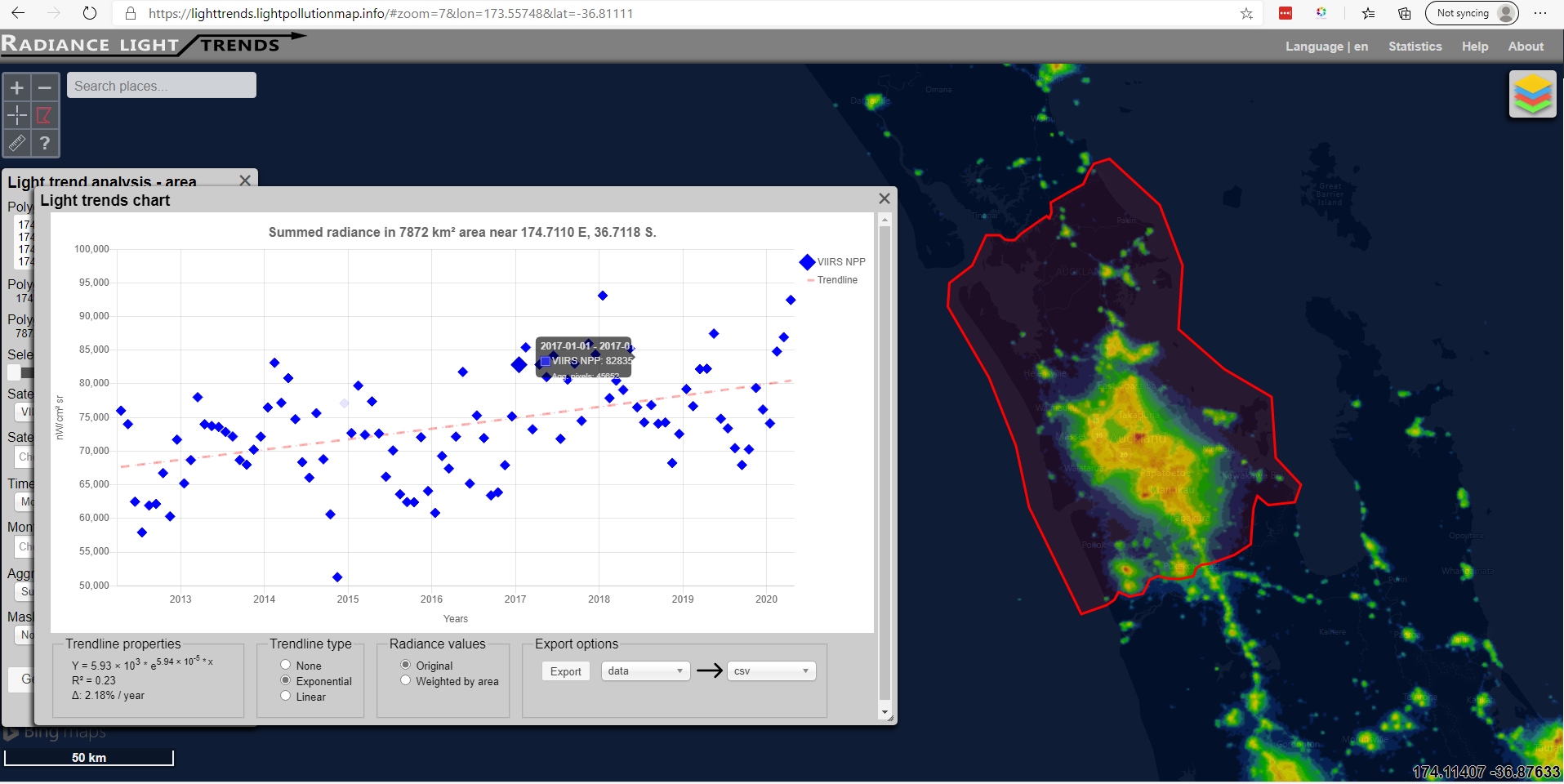
Task: Click the question mark help tool
Action: pyautogui.click(x=45, y=143)
